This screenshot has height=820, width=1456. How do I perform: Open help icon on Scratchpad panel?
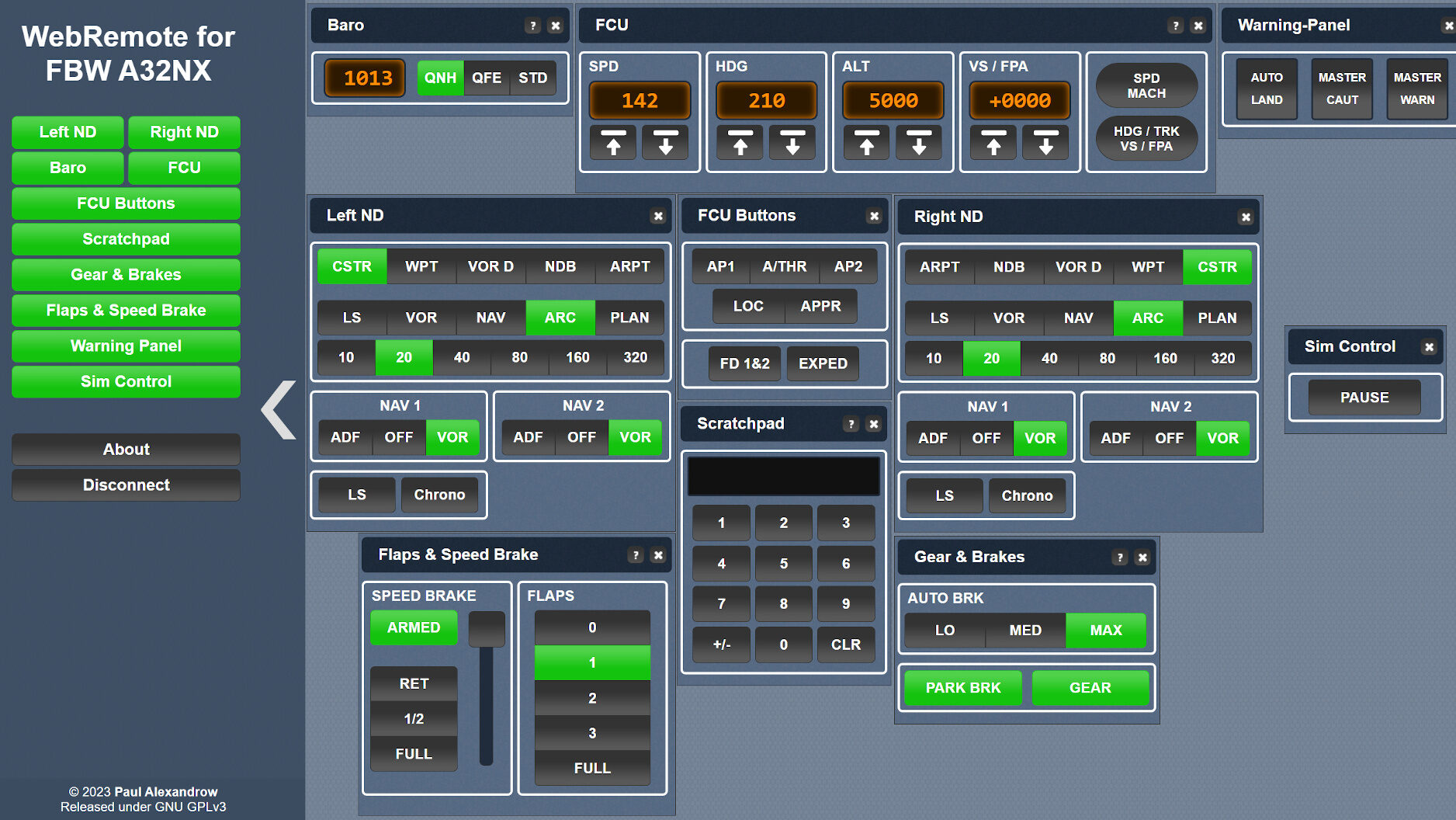coord(851,424)
